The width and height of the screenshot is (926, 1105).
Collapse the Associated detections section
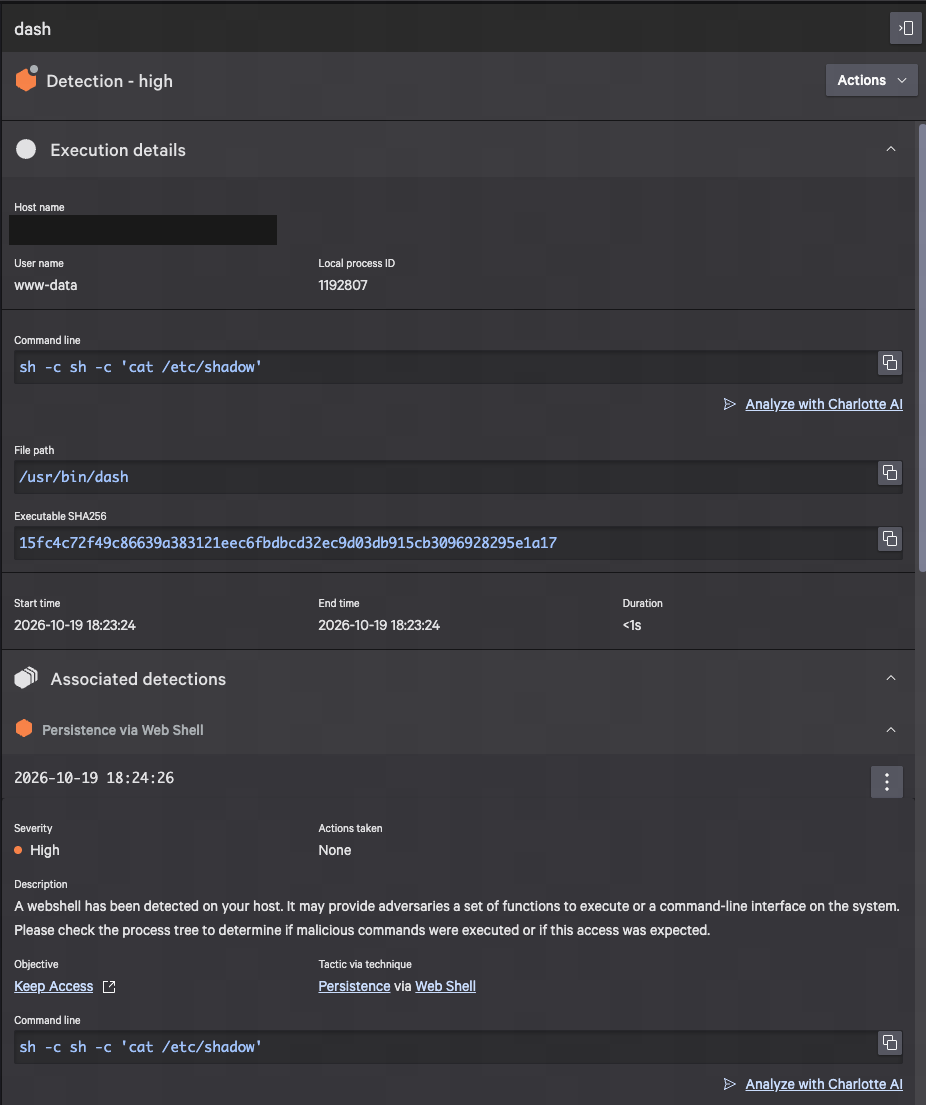(x=891, y=678)
